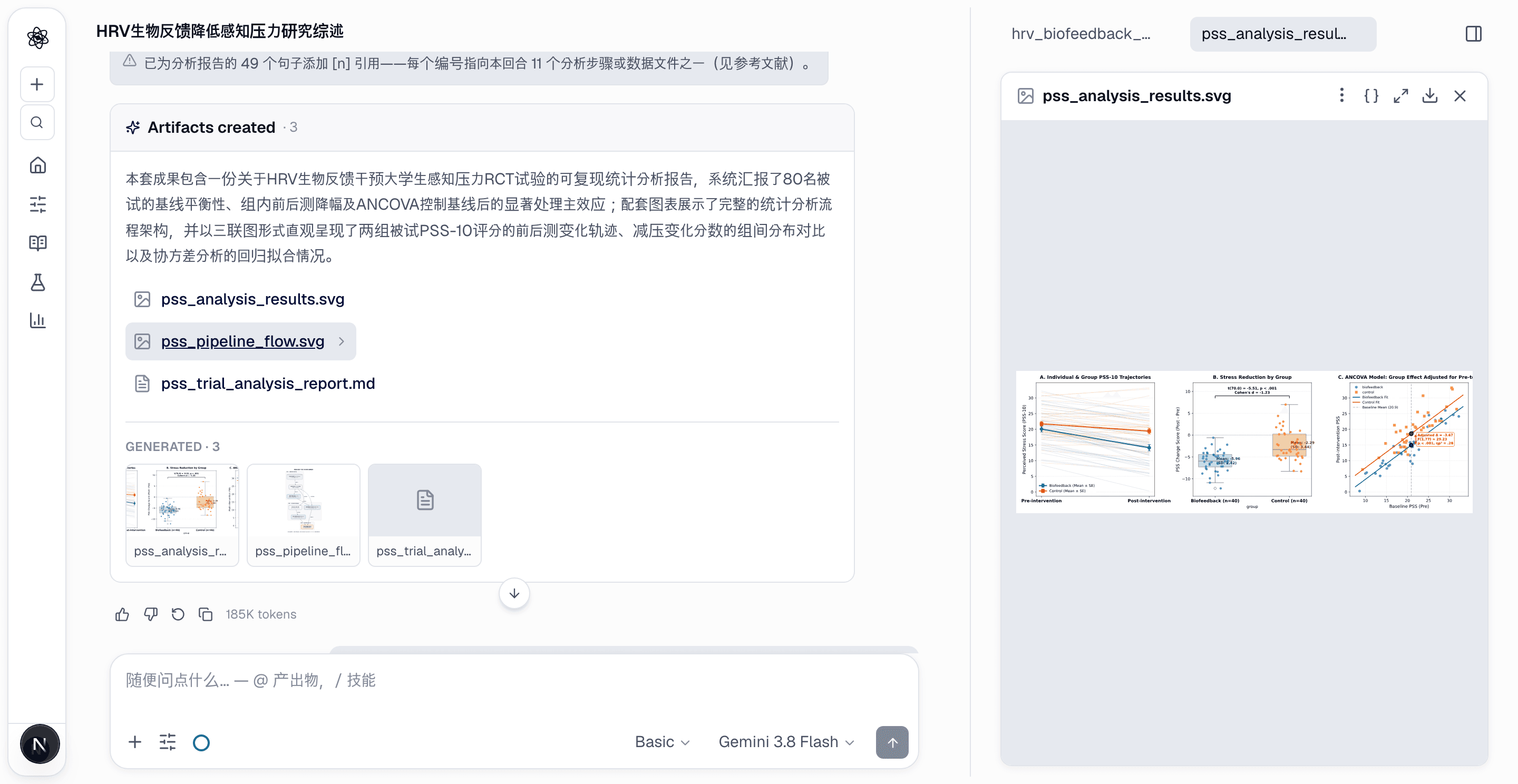This screenshot has height=784, width=1518.
Task: Open the bar chart analytics icon
Action: pyautogui.click(x=38, y=320)
